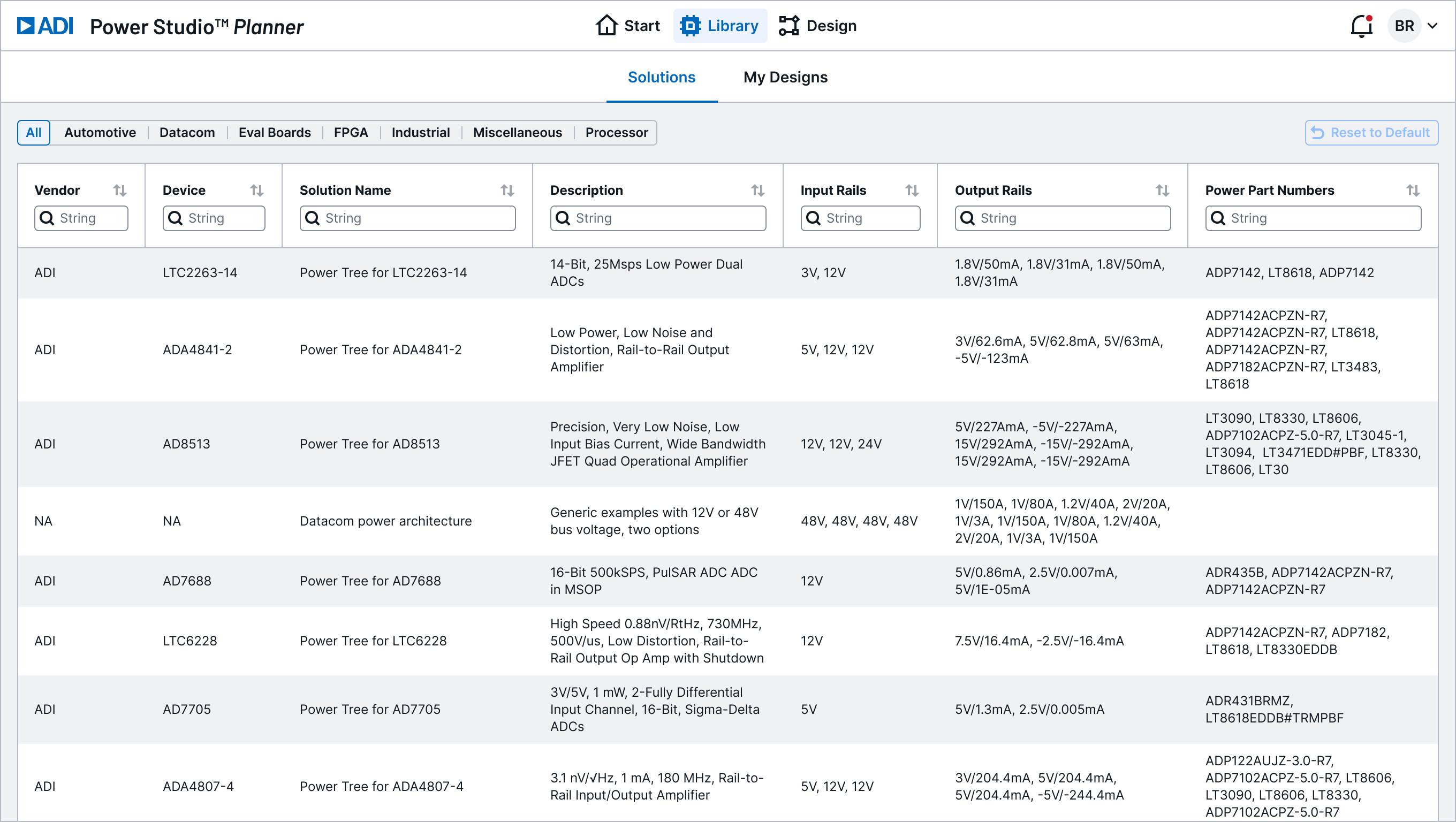The width and height of the screenshot is (1456, 822).
Task: Toggle sort on Solution Name column
Action: 507,191
